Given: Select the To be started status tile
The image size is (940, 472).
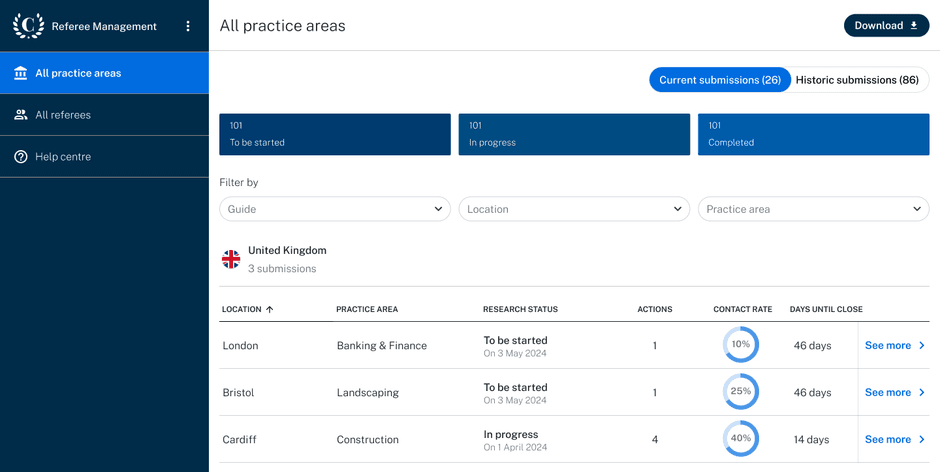Looking at the screenshot, I should tap(335, 134).
